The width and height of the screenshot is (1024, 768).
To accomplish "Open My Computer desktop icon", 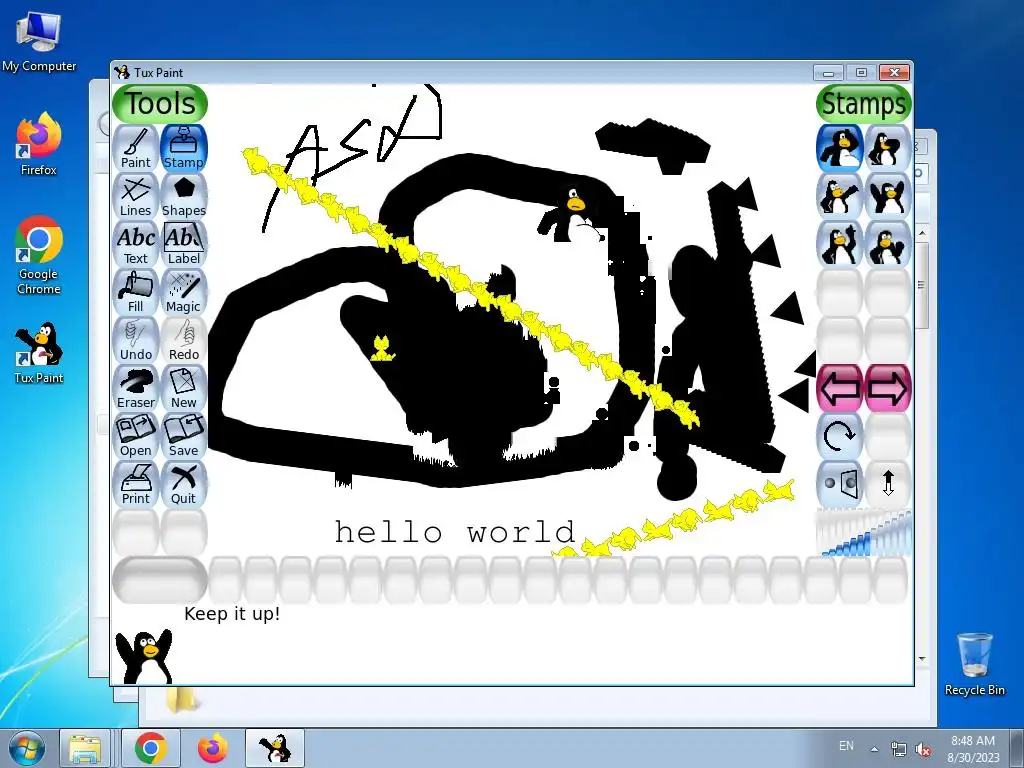I will click(x=39, y=40).
